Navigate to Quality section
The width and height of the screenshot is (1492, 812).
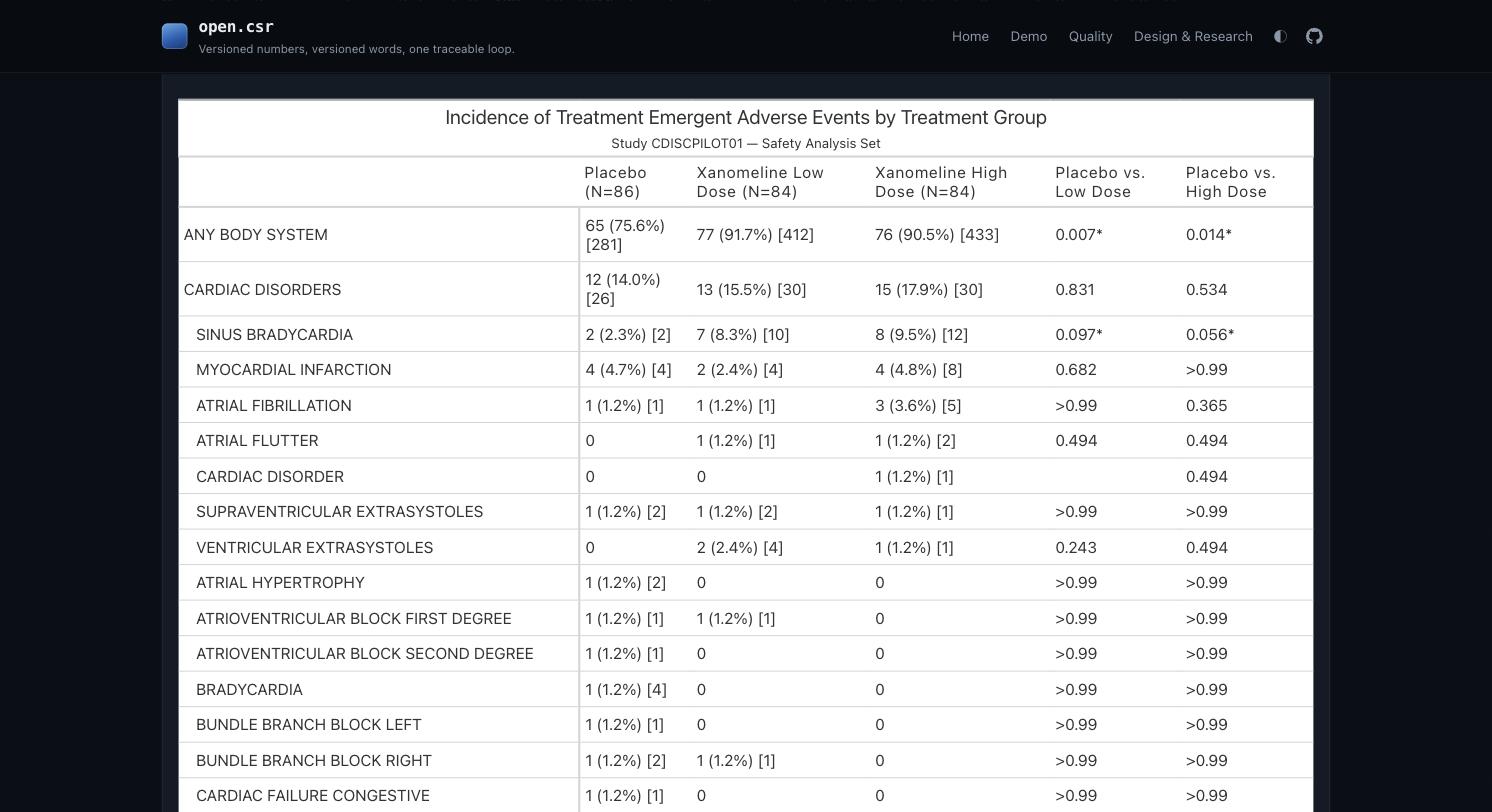point(1090,36)
